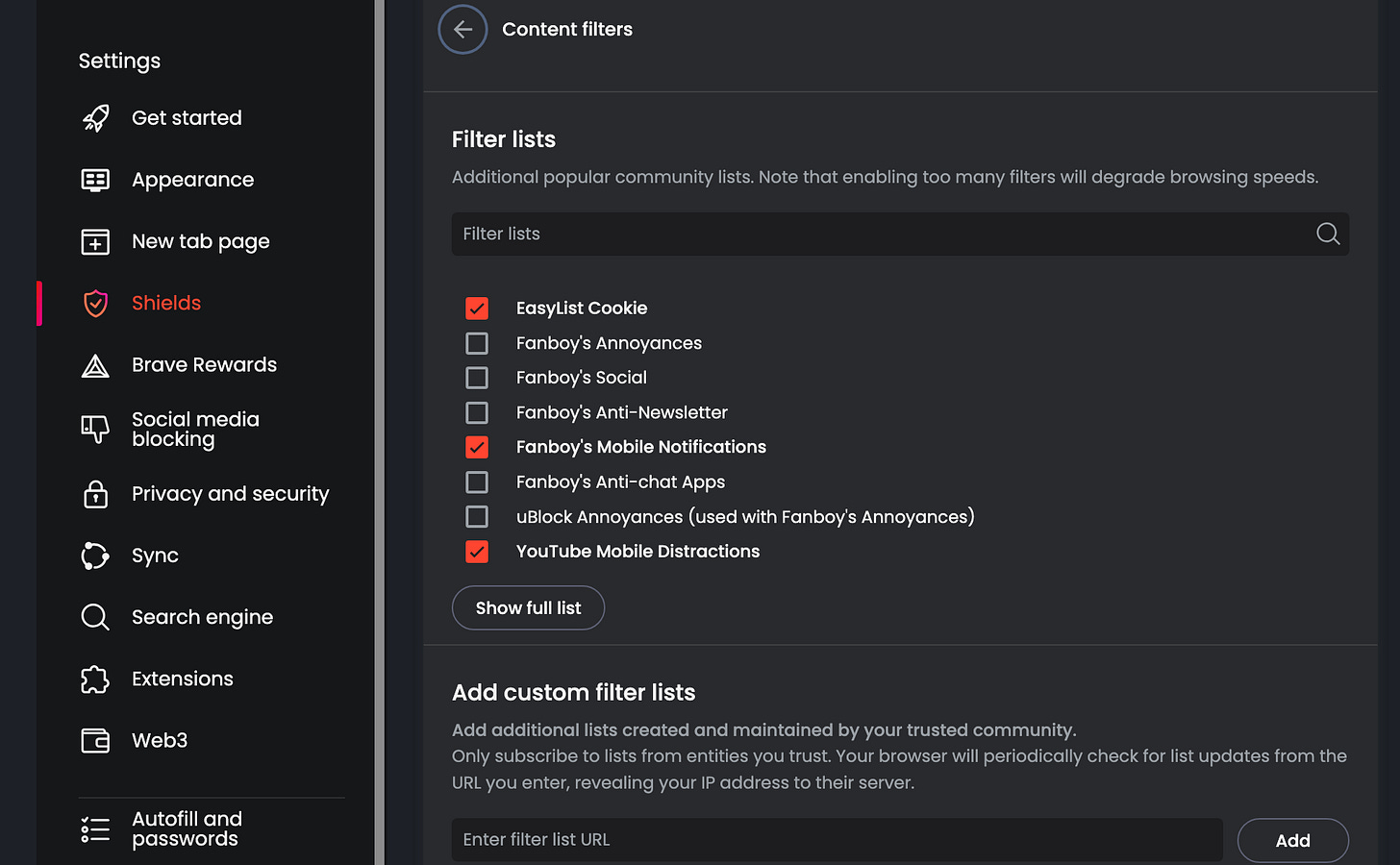Click Show full list button
Image resolution: width=1400 pixels, height=865 pixels.
[x=528, y=608]
